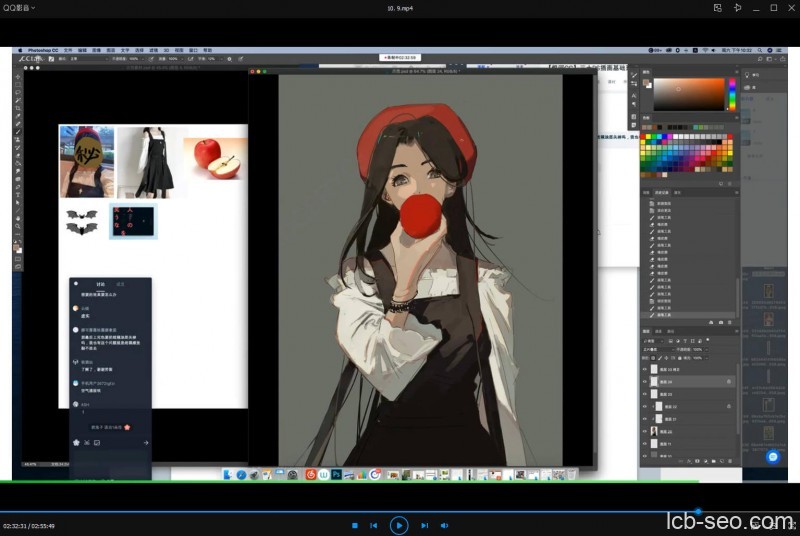Select the Move tool in Photoshop toolbar
Screen dimensions: 800x536
click(x=18, y=77)
